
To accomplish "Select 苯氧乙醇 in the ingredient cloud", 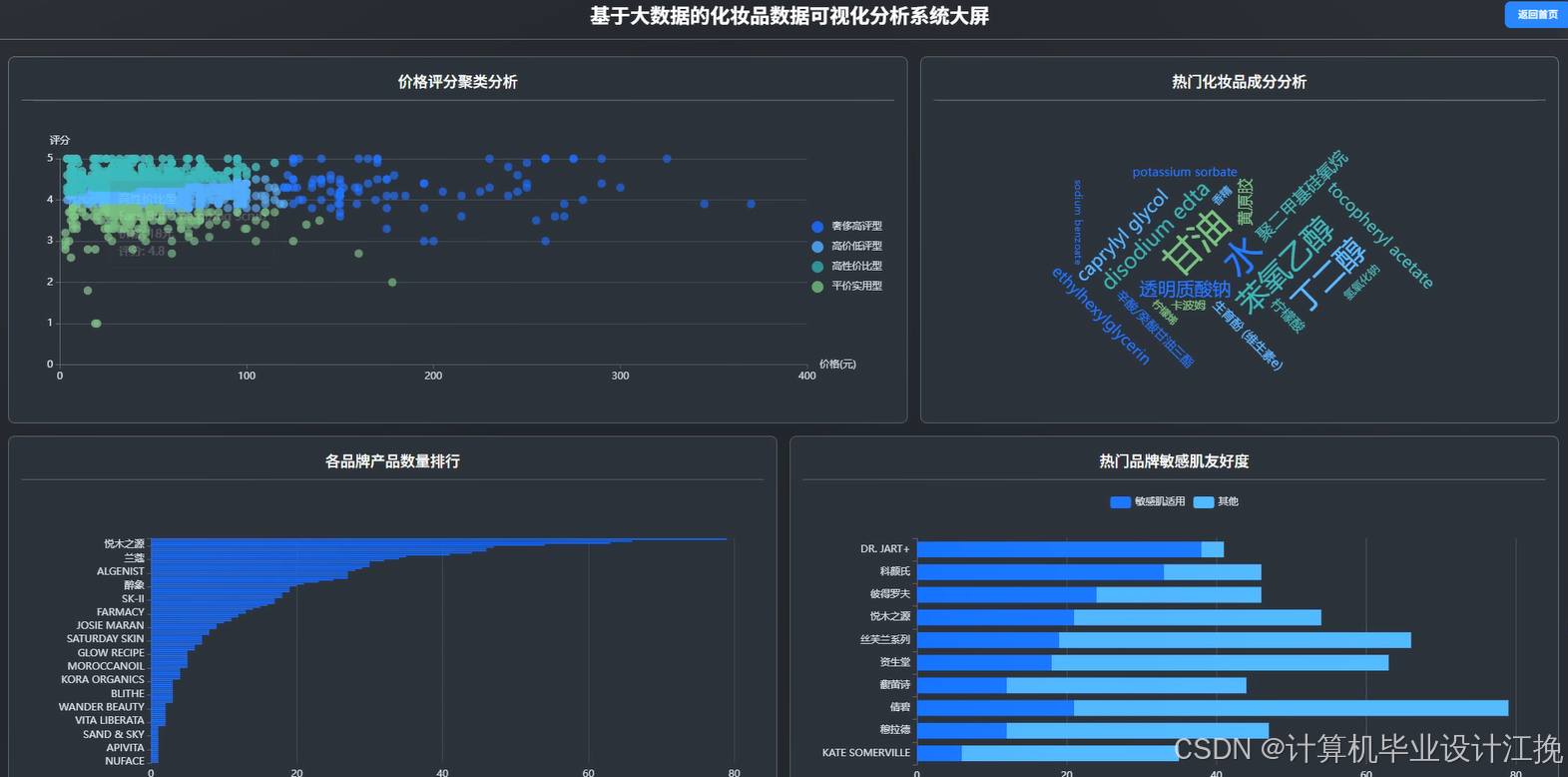I will [1285, 264].
